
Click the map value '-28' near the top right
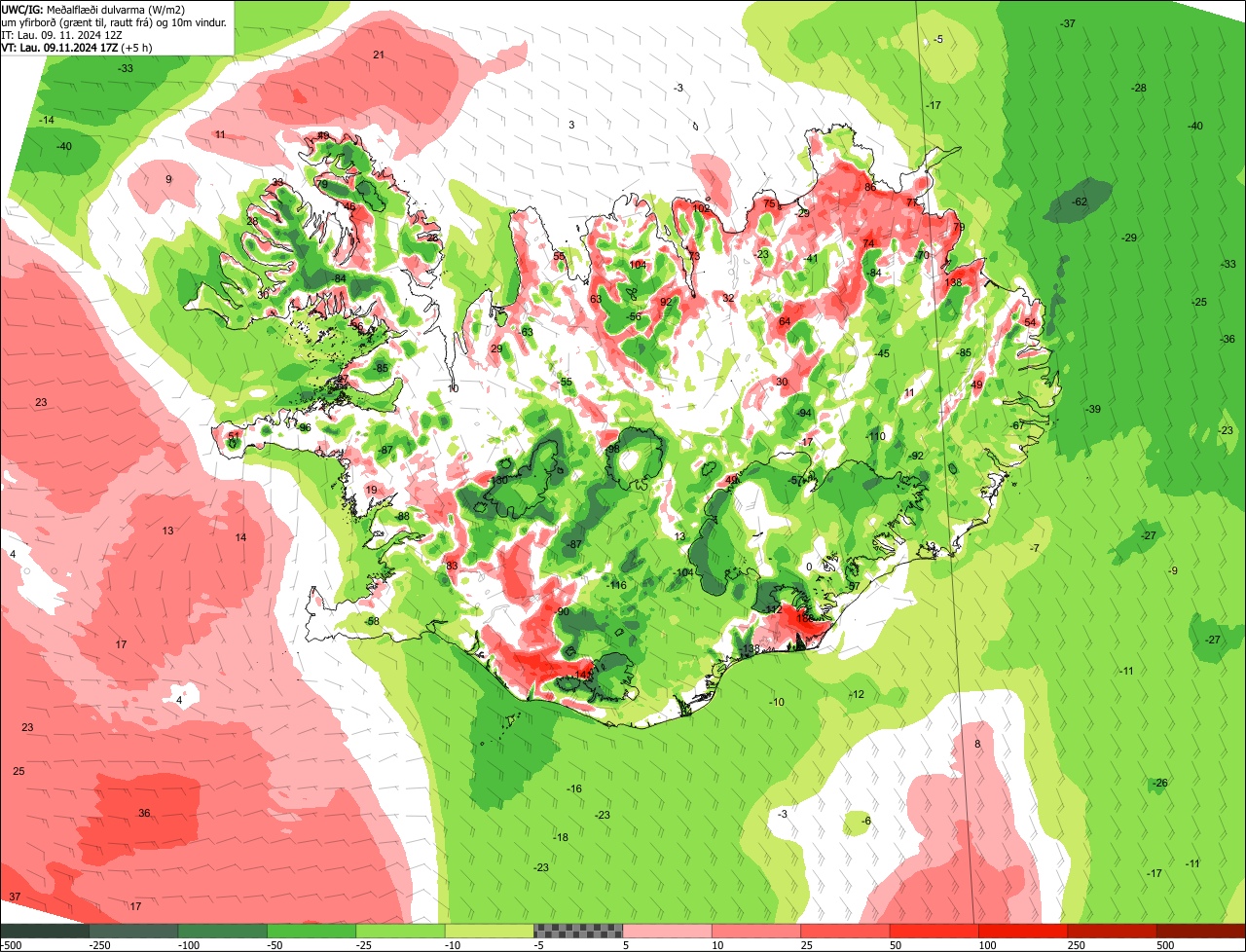click(x=1138, y=88)
